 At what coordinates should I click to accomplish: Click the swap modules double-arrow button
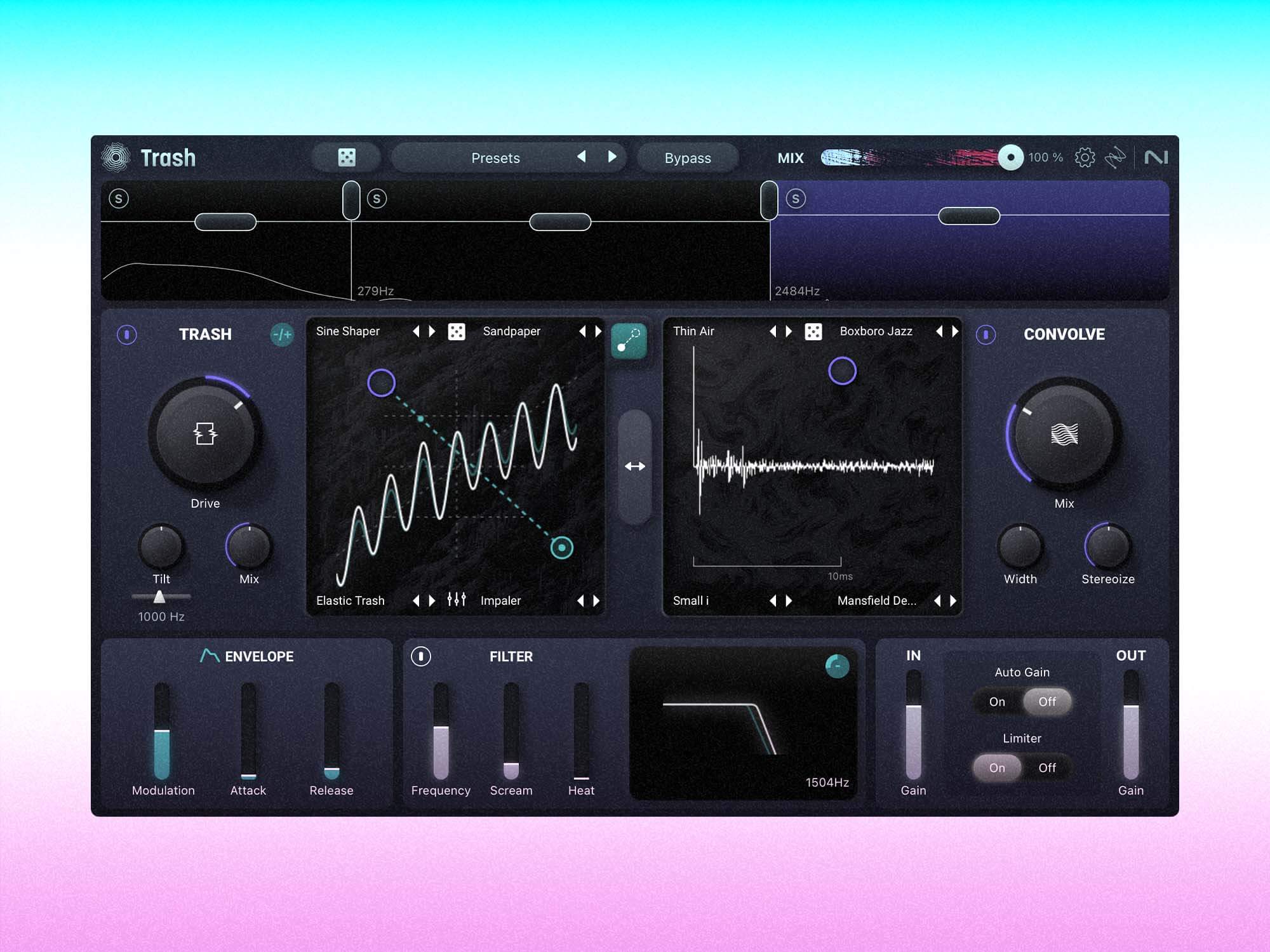click(634, 466)
